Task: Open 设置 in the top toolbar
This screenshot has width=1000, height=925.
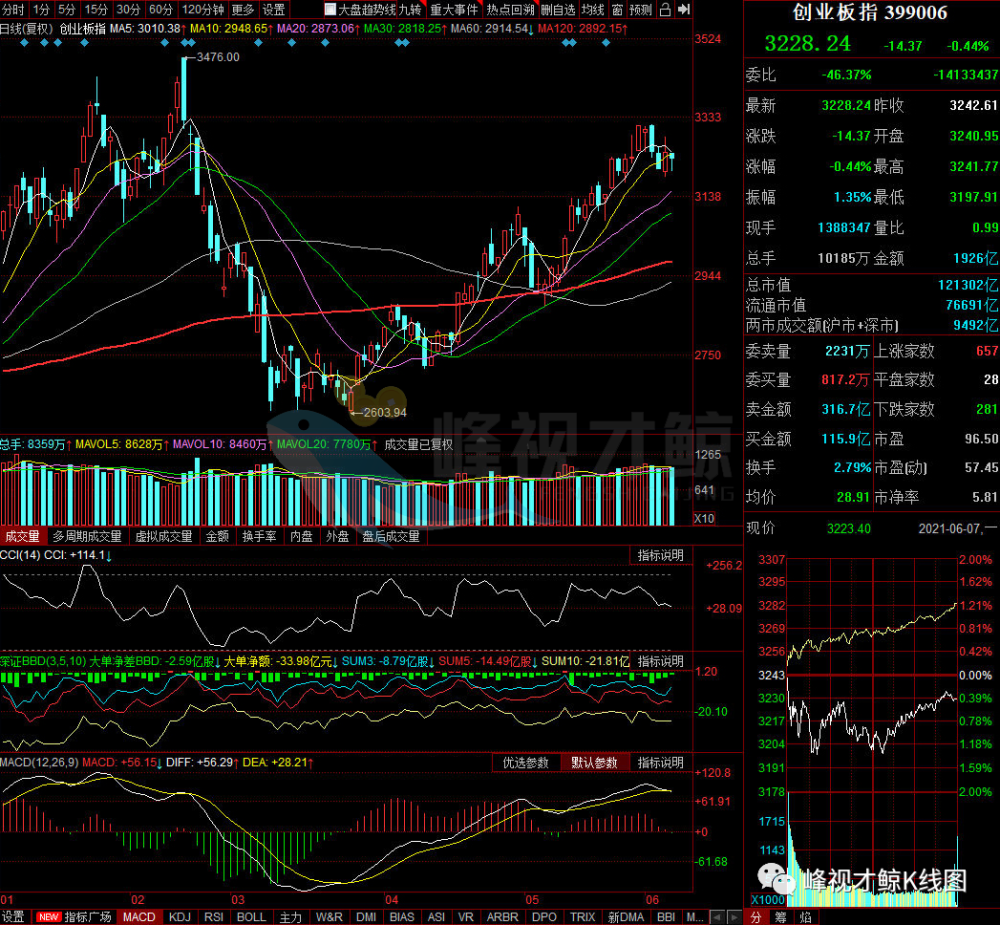Action: [274, 10]
